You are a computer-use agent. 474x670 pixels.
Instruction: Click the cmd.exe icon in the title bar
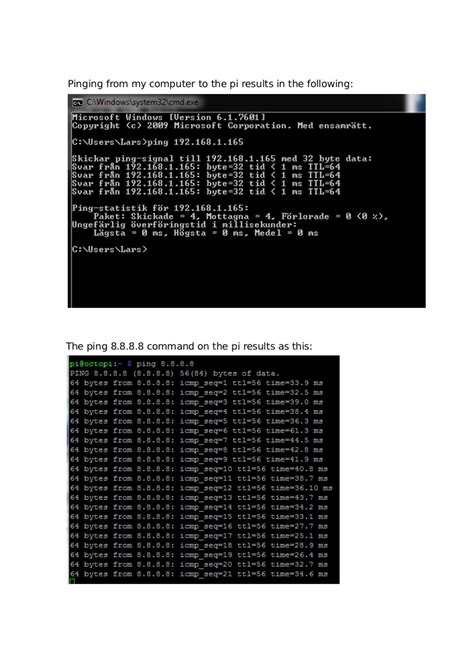pos(77,102)
